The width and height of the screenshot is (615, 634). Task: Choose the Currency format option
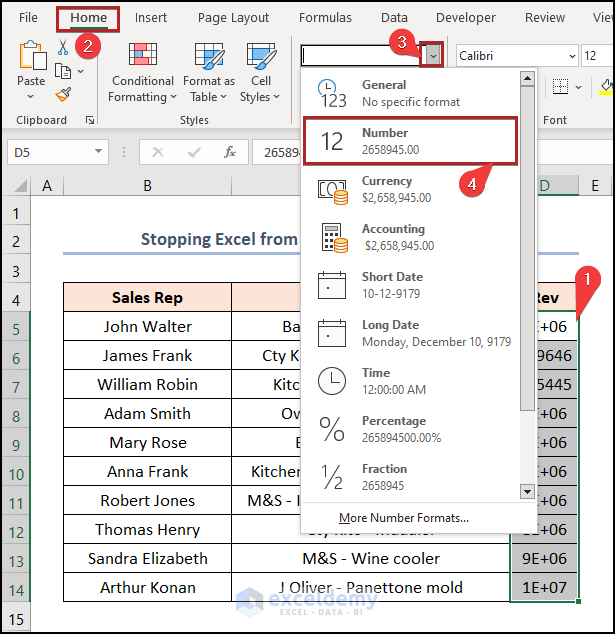410,189
